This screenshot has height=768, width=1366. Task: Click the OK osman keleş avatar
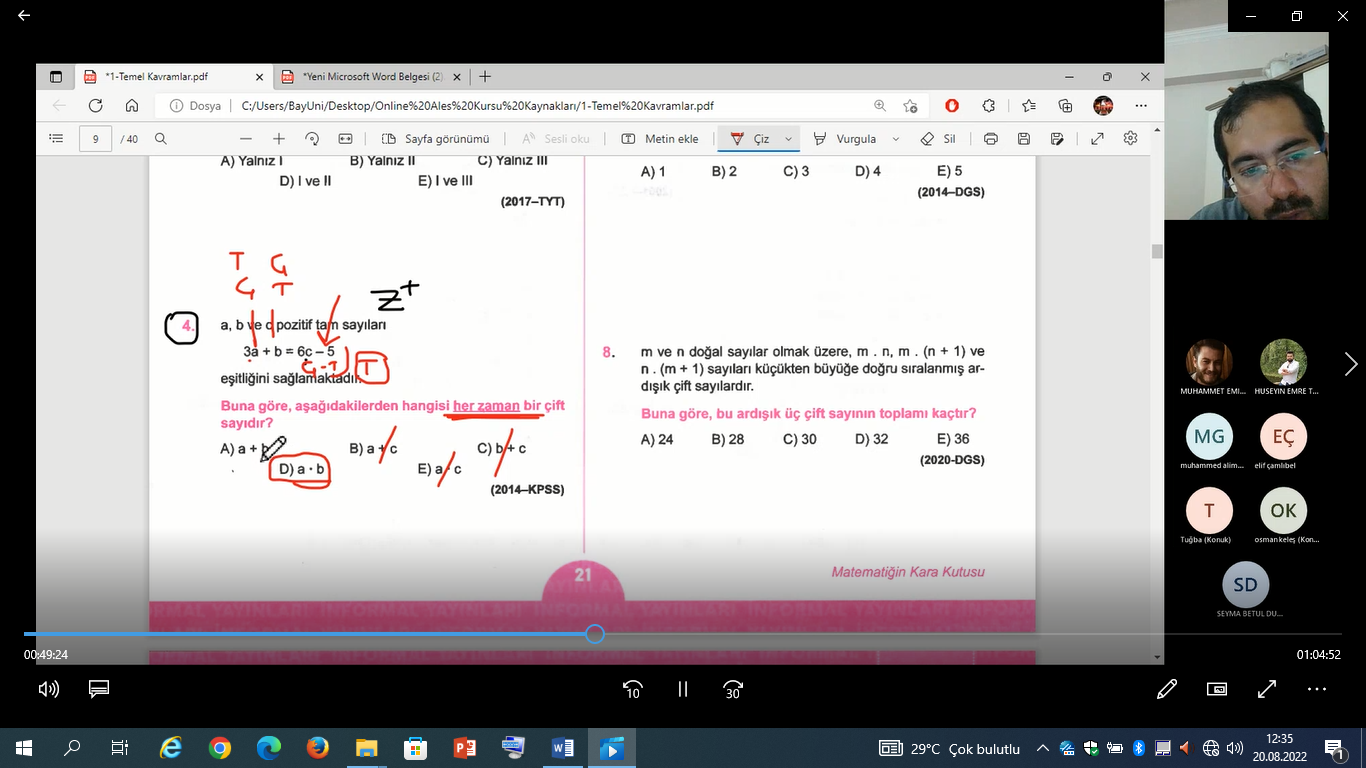(x=1283, y=510)
